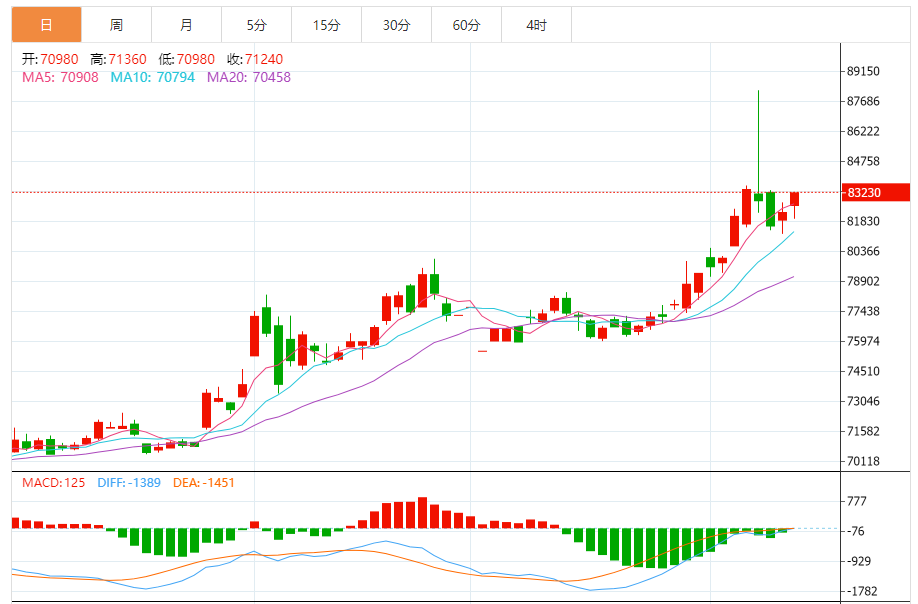Open the 月 monthly chart tab
This screenshot has width=918, height=604.
187,25
